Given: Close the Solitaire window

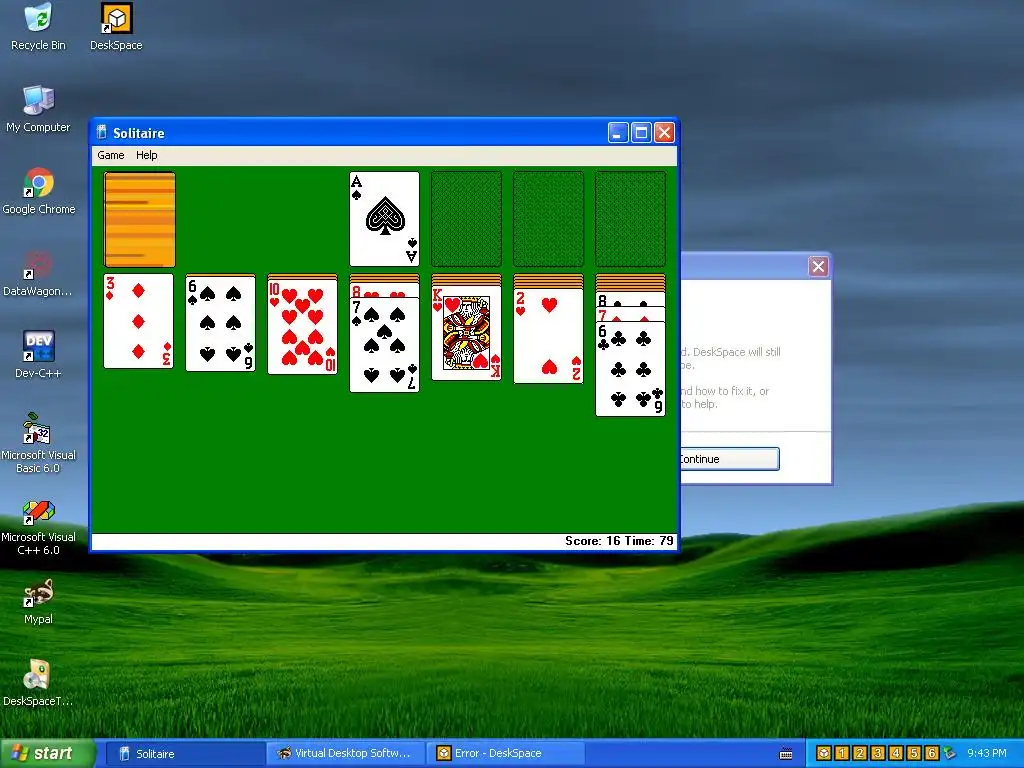Looking at the screenshot, I should click(x=664, y=133).
